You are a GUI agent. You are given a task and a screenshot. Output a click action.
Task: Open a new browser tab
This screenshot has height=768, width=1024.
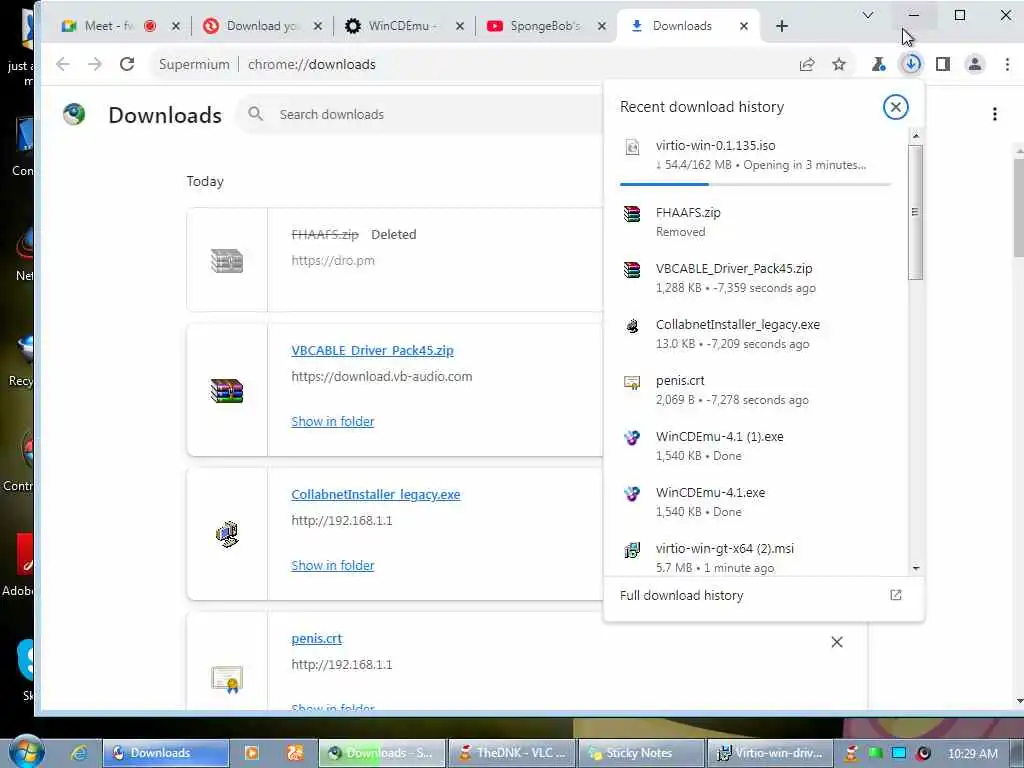[x=782, y=26]
